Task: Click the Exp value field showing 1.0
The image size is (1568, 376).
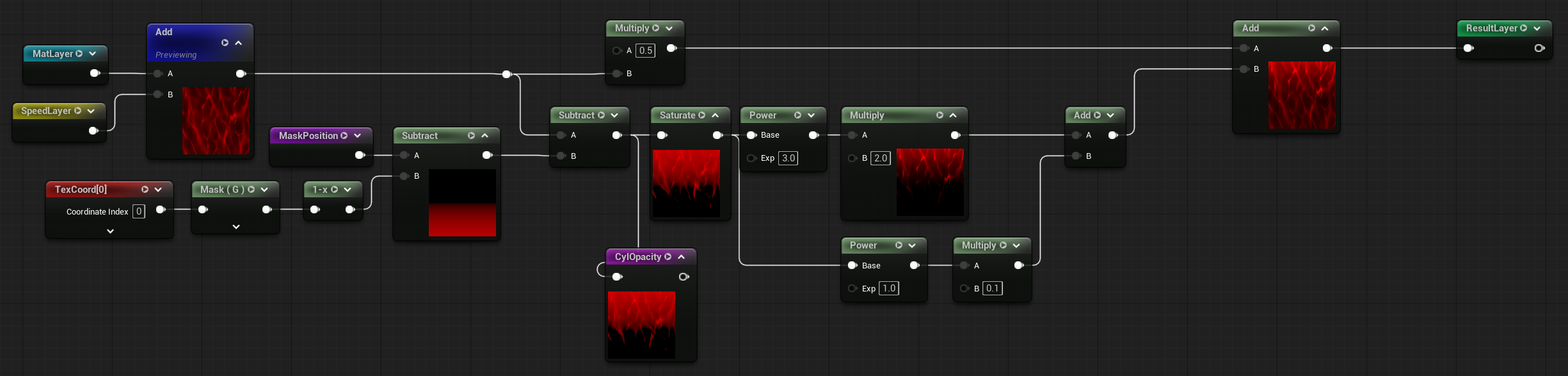Action: (x=889, y=288)
